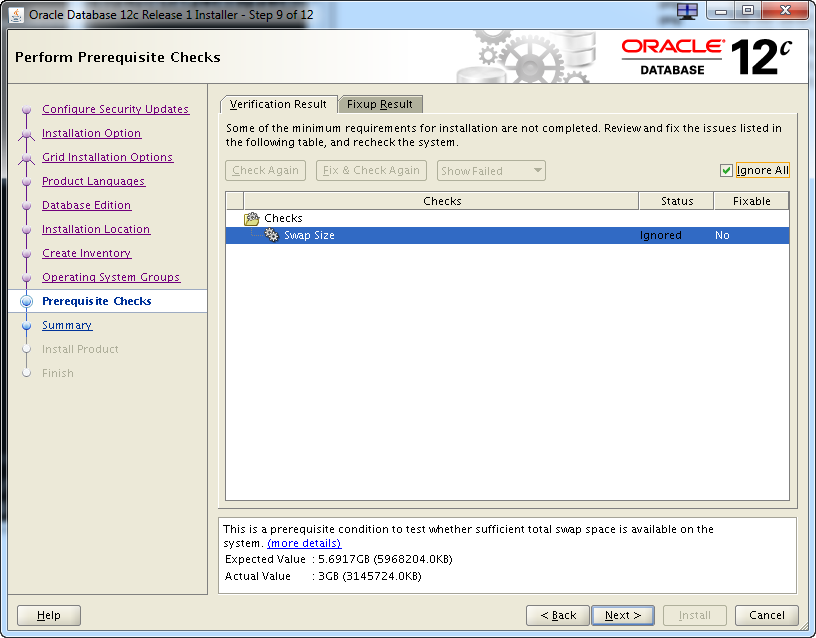This screenshot has width=816, height=638.
Task: Close the installer window
Action: 785,11
